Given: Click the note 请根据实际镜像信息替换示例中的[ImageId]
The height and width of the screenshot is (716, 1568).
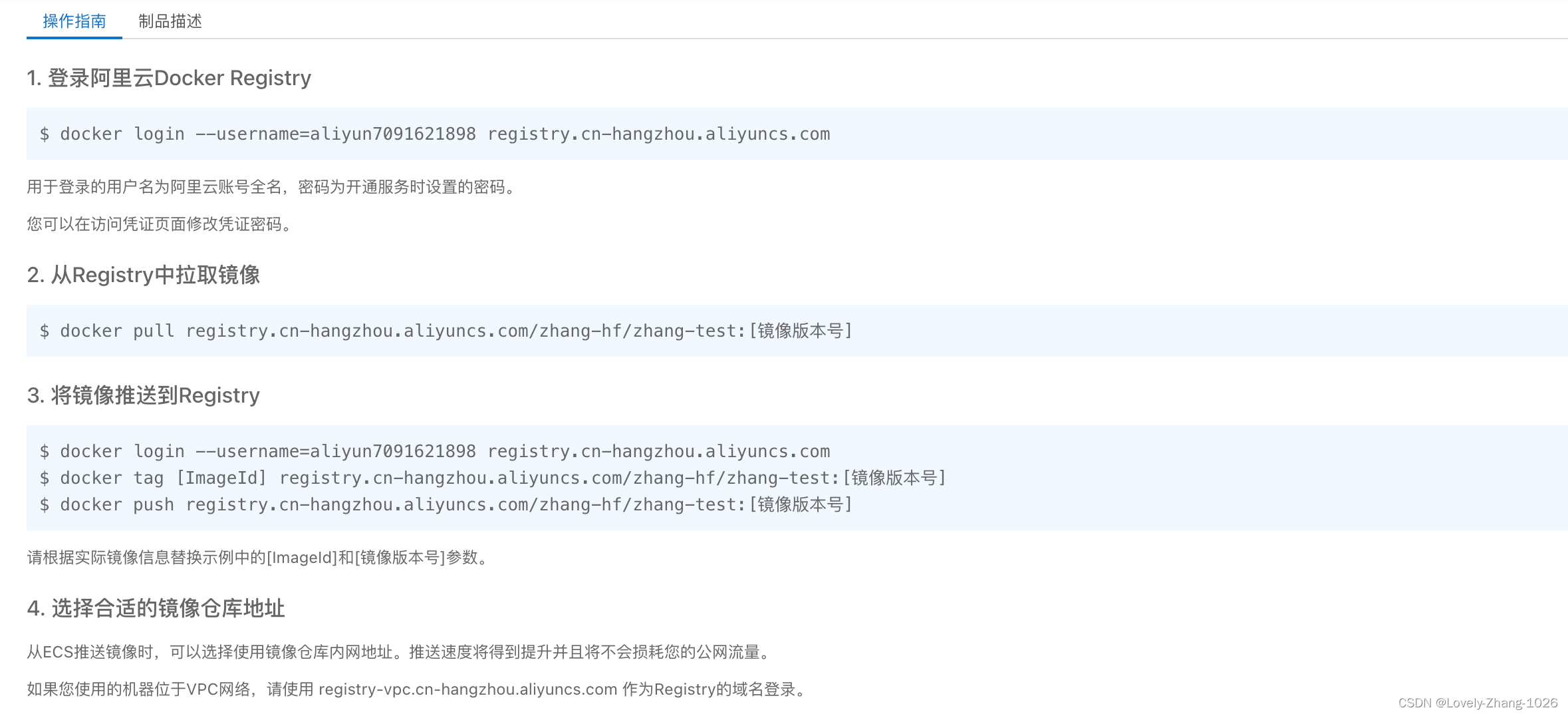Looking at the screenshot, I should pyautogui.click(x=259, y=558).
